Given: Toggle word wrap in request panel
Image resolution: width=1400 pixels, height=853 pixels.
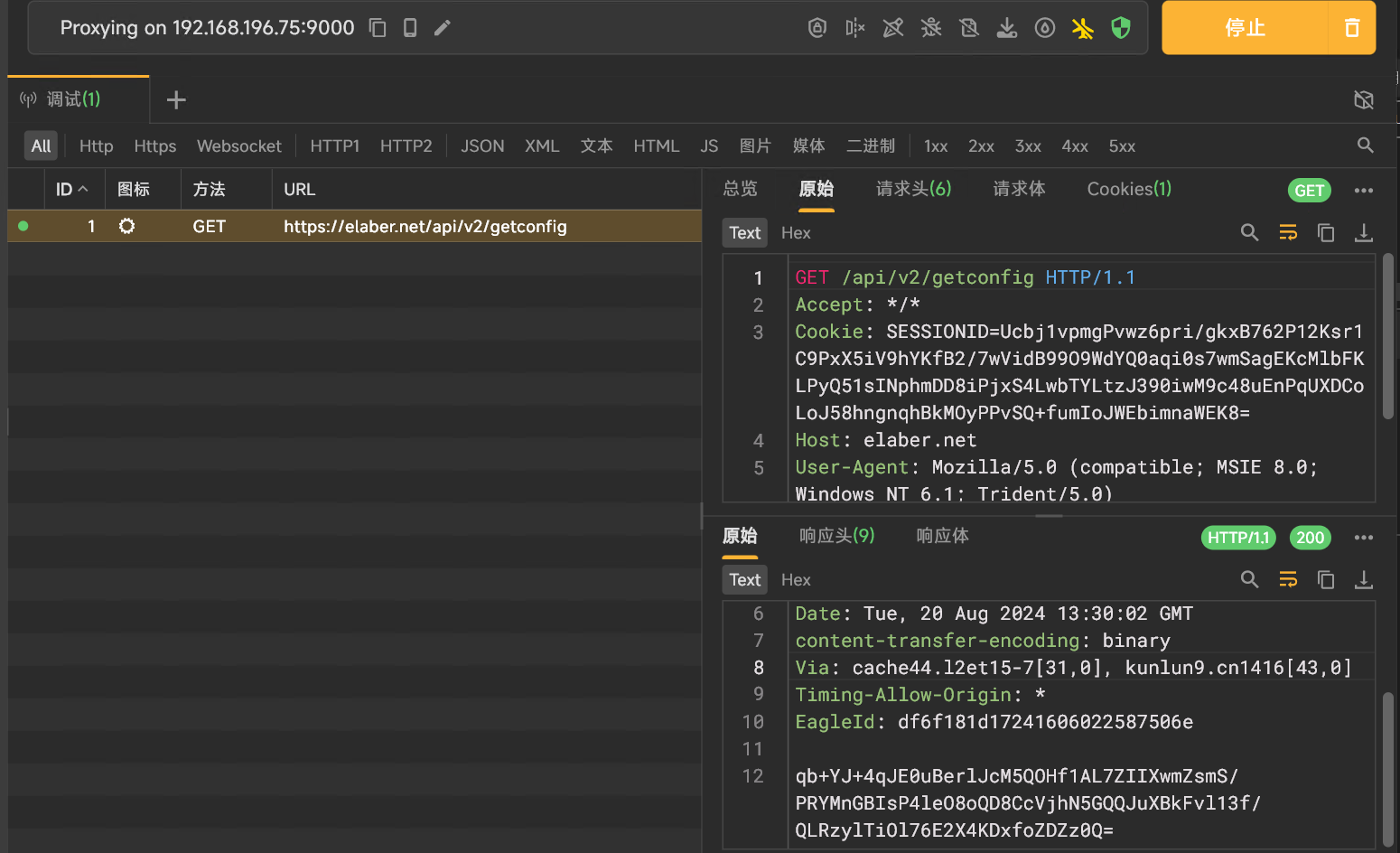Looking at the screenshot, I should pos(1288,233).
